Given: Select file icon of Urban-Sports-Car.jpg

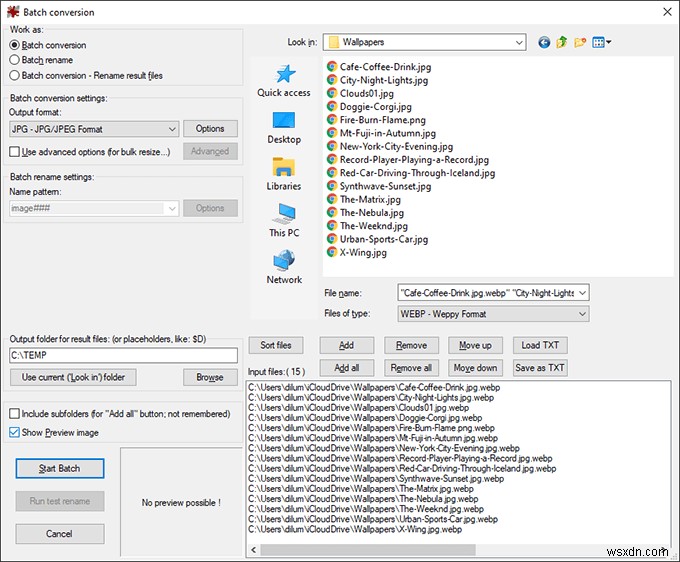Looking at the screenshot, I should click(x=332, y=239).
